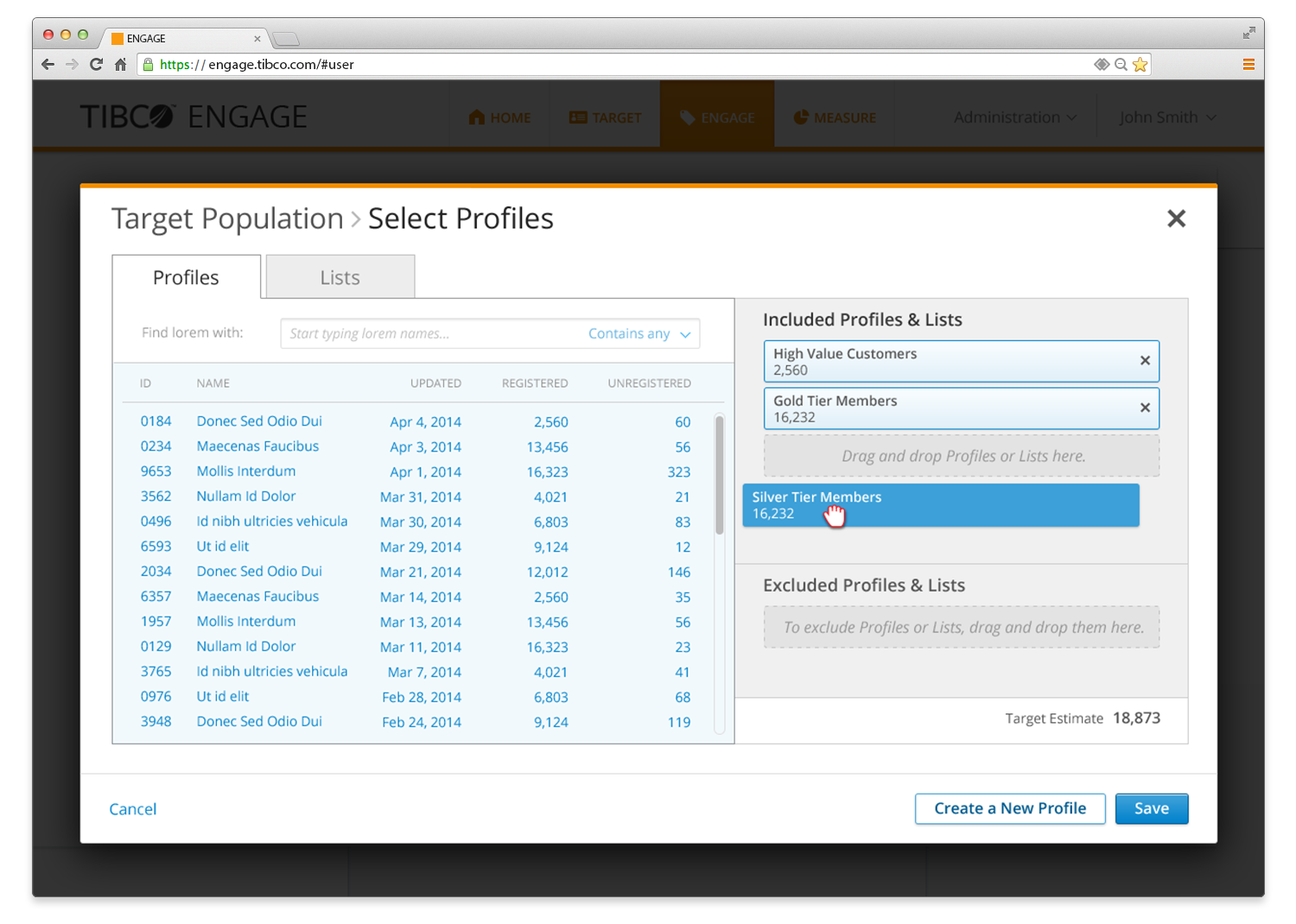
Task: Sort by the ID column header
Action: point(146,383)
